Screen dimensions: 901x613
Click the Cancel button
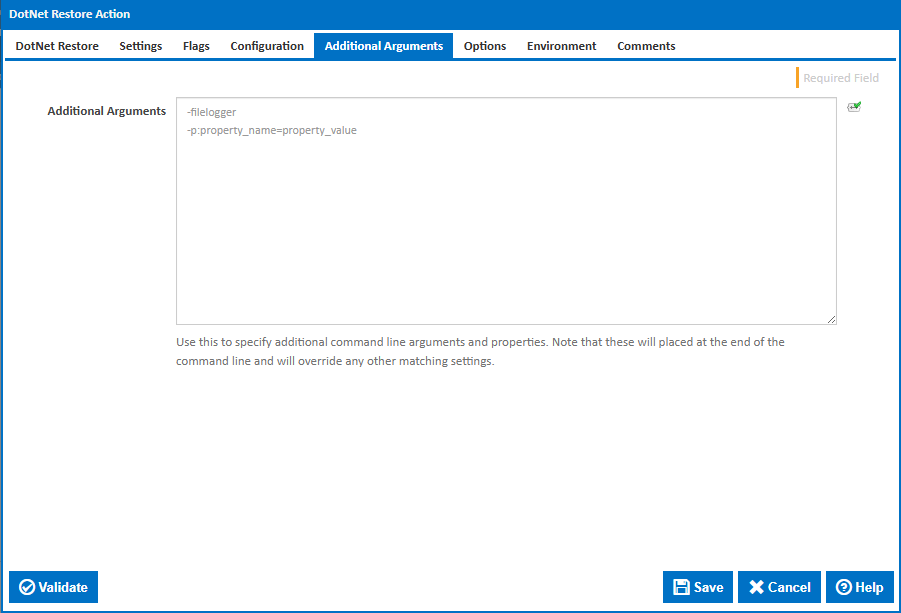779,587
